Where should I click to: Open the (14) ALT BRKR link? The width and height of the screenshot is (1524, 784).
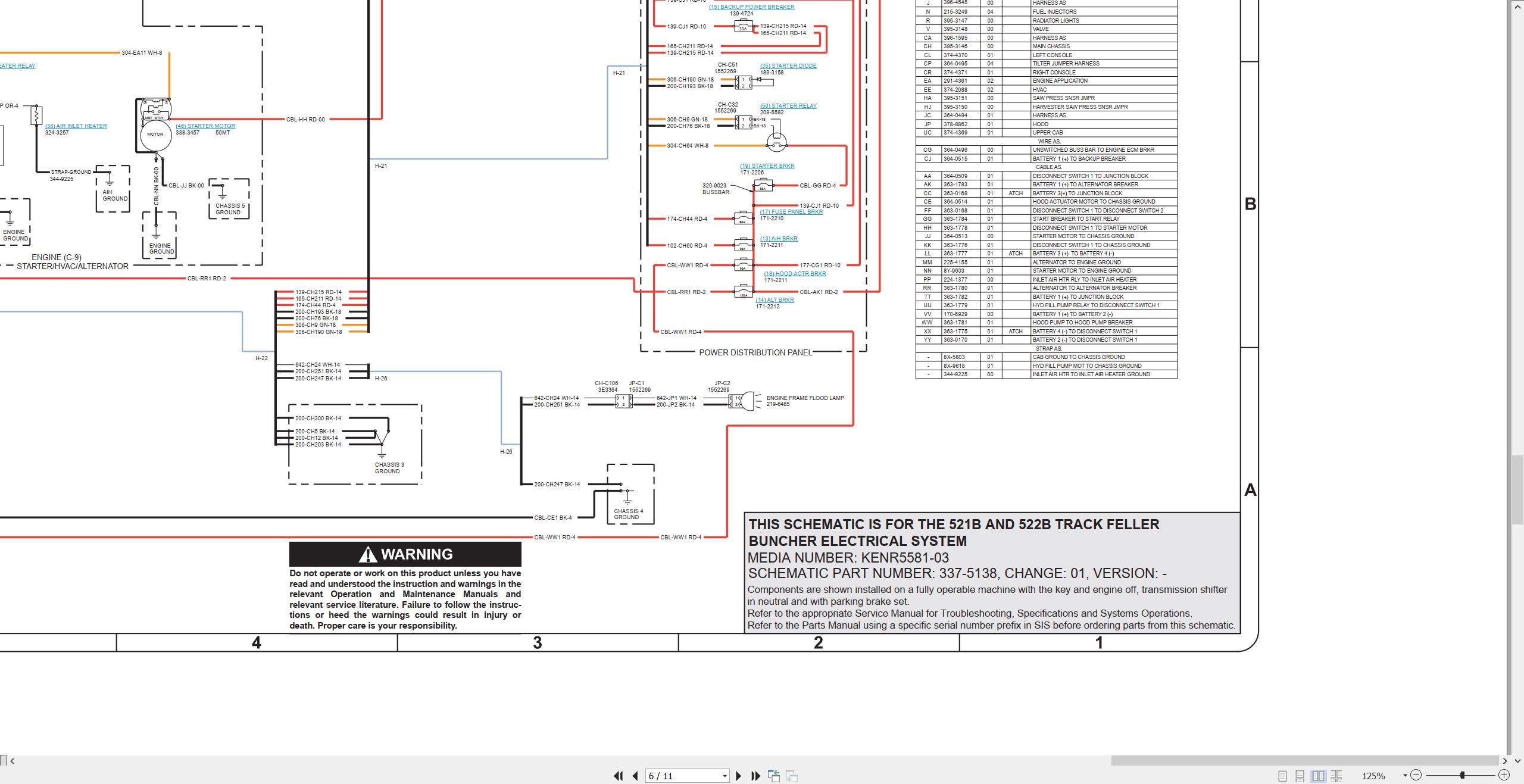[775, 300]
